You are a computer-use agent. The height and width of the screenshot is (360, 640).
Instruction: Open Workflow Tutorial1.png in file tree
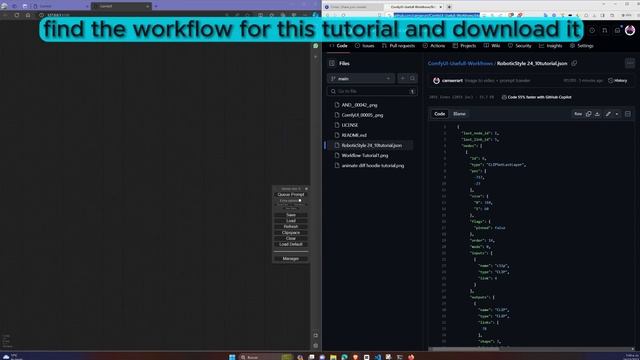365,156
